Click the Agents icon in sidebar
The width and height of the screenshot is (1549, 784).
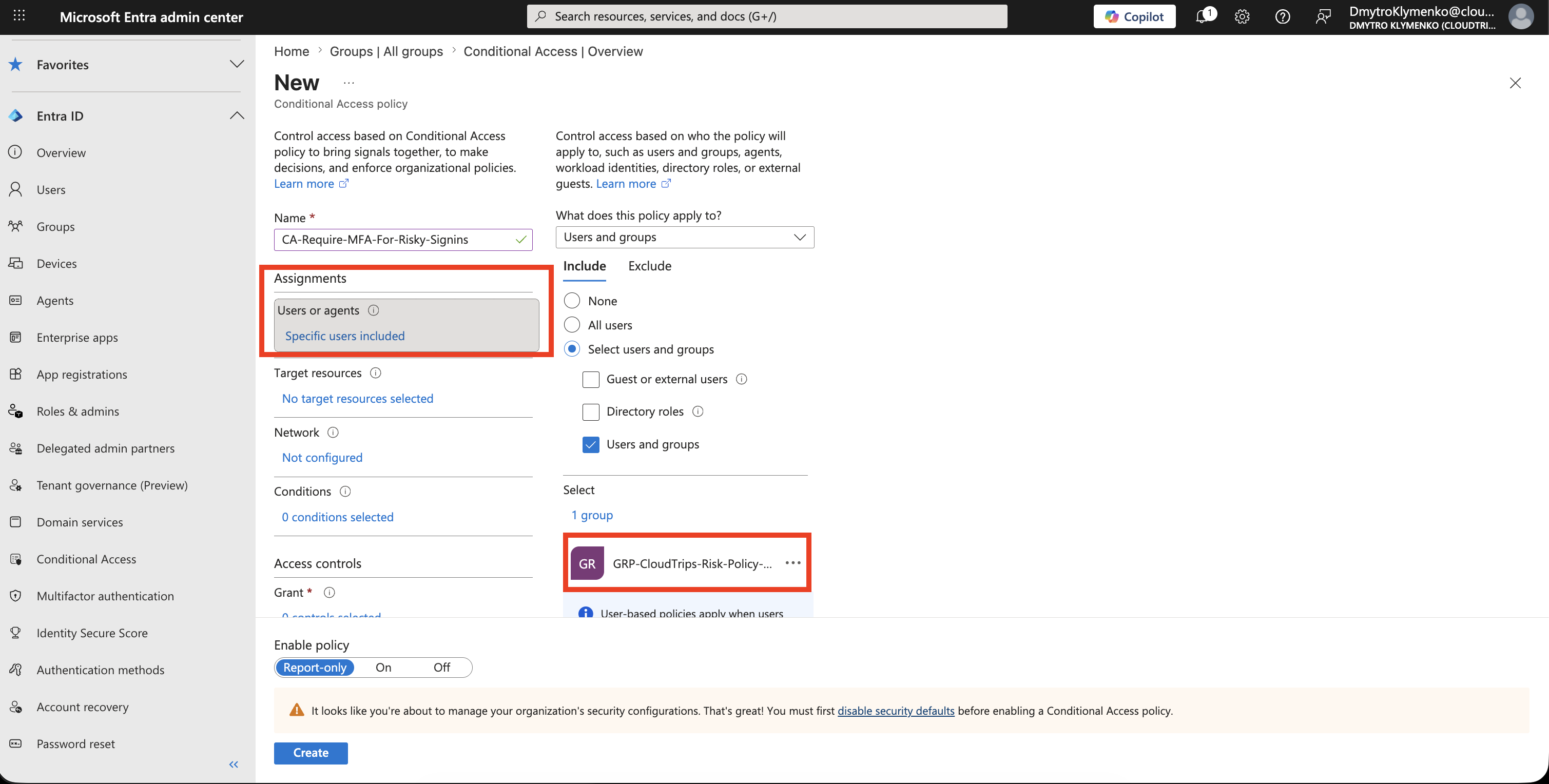pyautogui.click(x=15, y=300)
